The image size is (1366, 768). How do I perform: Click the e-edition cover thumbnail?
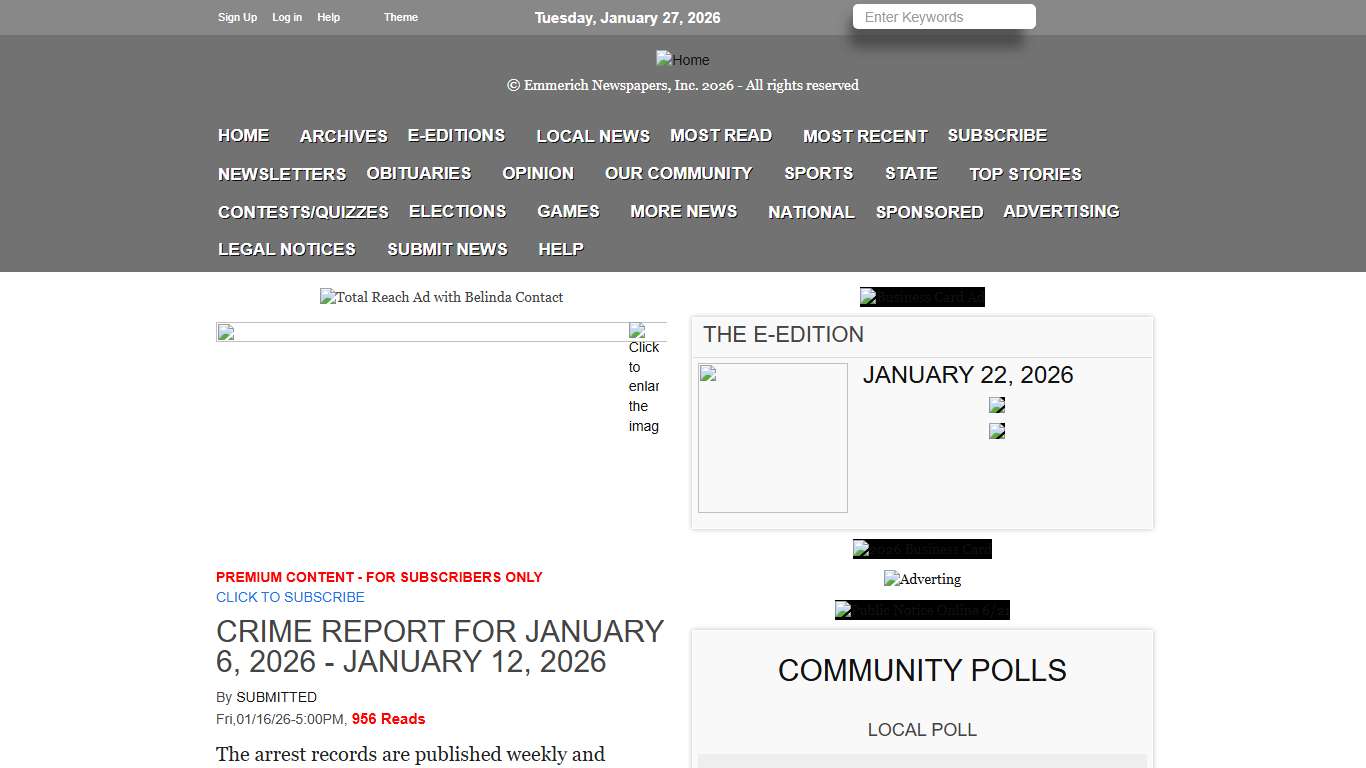772,437
